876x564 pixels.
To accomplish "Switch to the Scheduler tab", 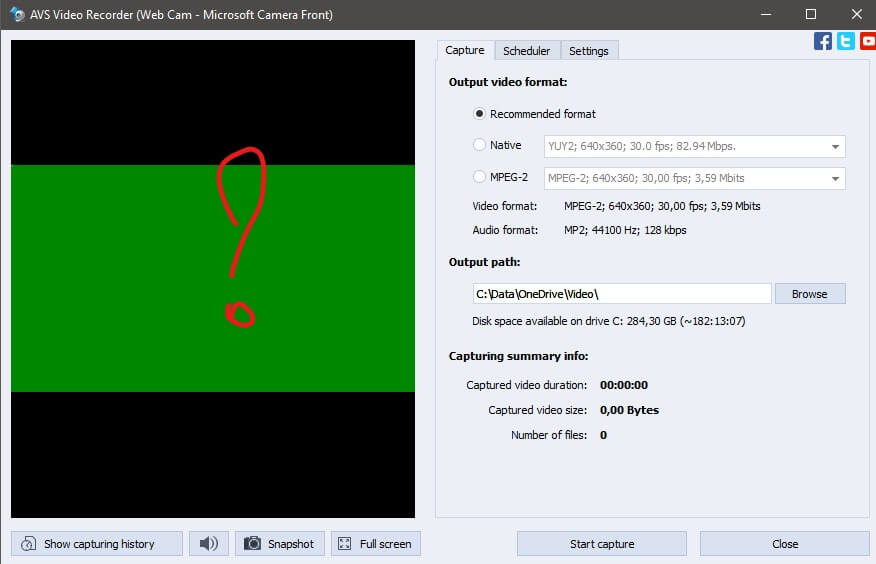I will pos(526,51).
